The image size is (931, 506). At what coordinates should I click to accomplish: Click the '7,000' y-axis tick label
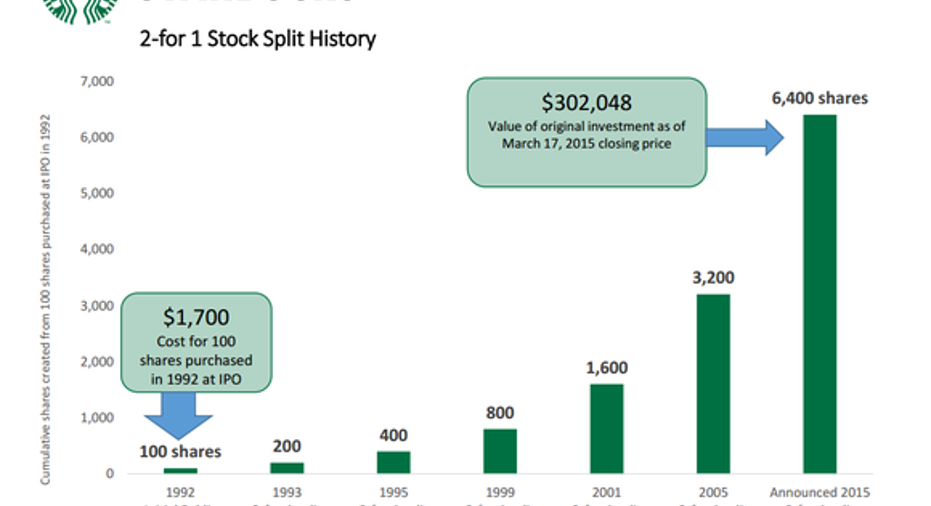click(97, 81)
